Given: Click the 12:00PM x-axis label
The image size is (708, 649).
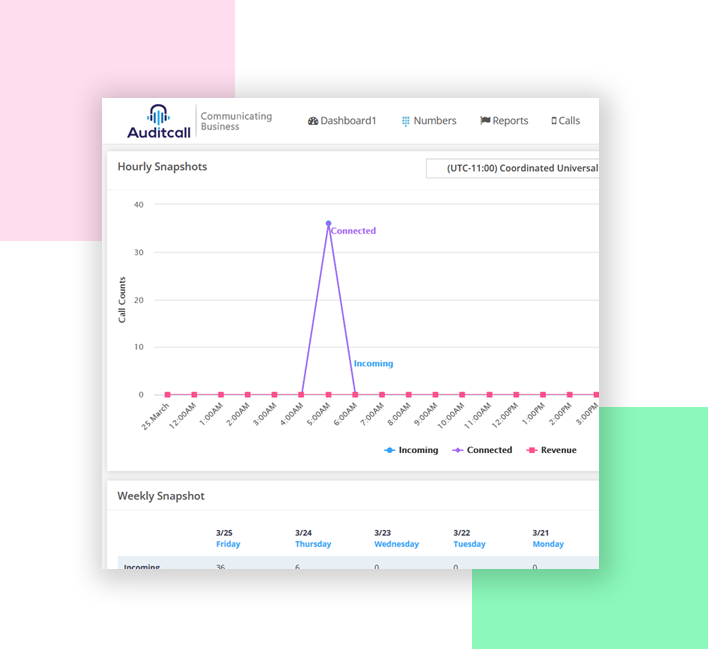Looking at the screenshot, I should 505,416.
